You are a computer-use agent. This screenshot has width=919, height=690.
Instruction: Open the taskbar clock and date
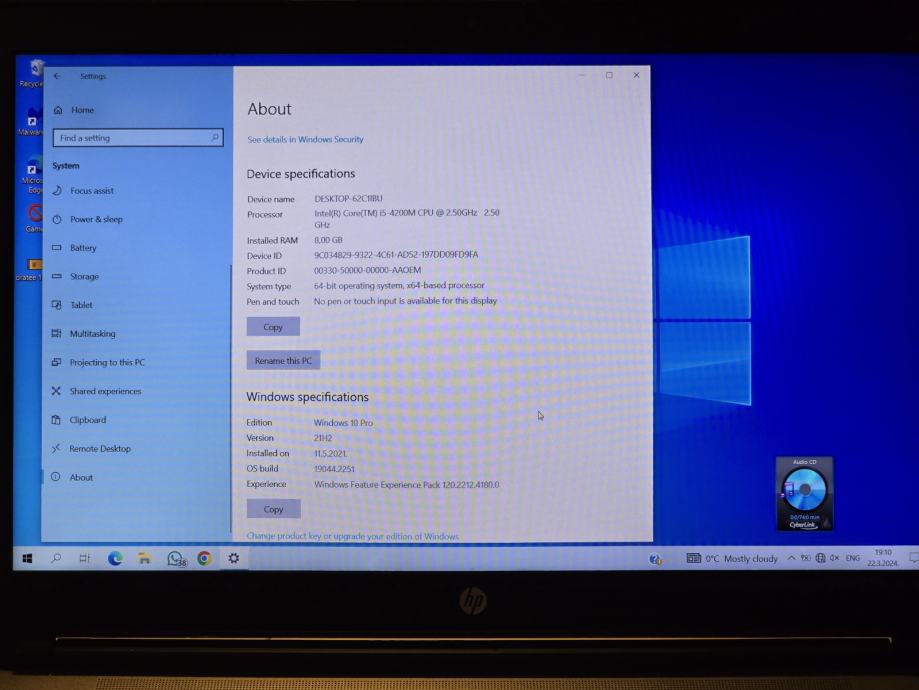(883, 558)
